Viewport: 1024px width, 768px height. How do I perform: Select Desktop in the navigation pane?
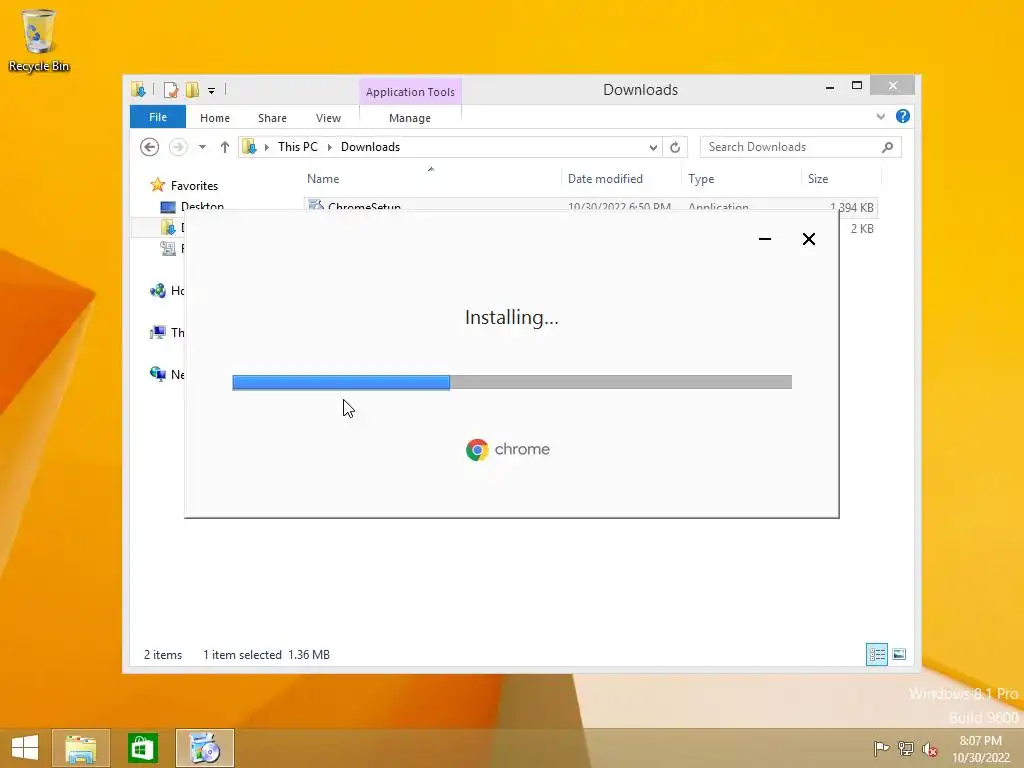(x=202, y=206)
